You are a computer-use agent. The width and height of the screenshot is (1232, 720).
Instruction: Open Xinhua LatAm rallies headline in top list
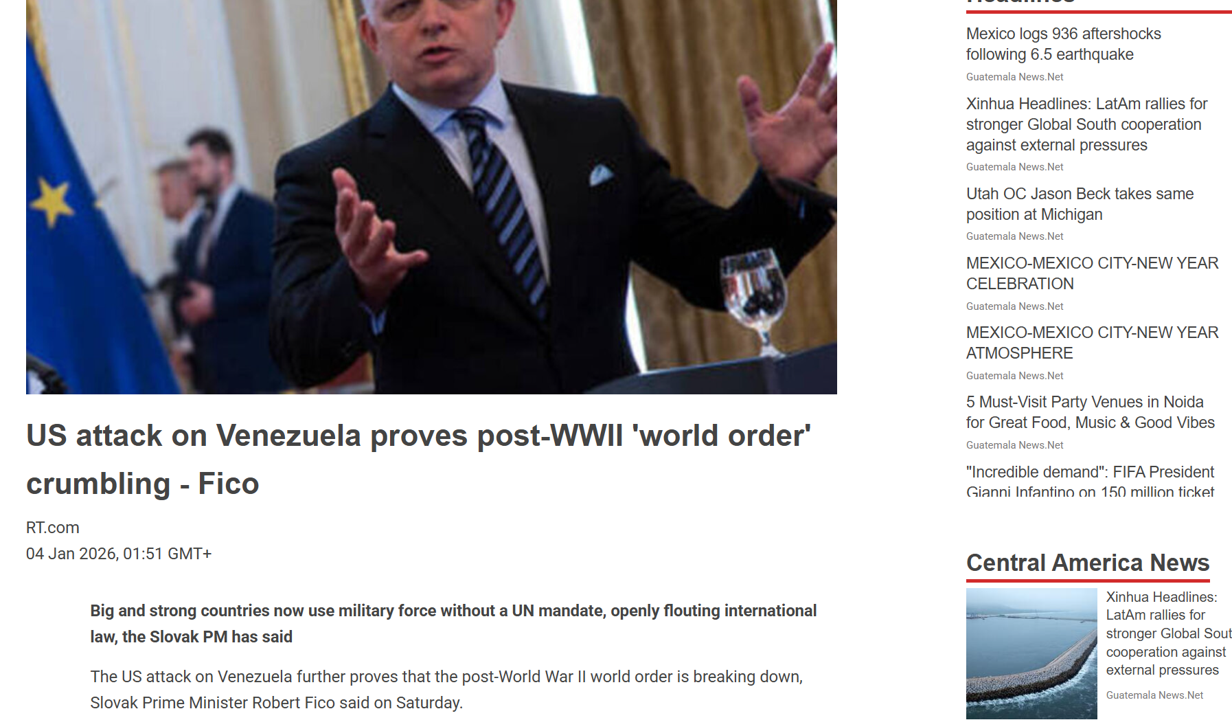(1086, 124)
